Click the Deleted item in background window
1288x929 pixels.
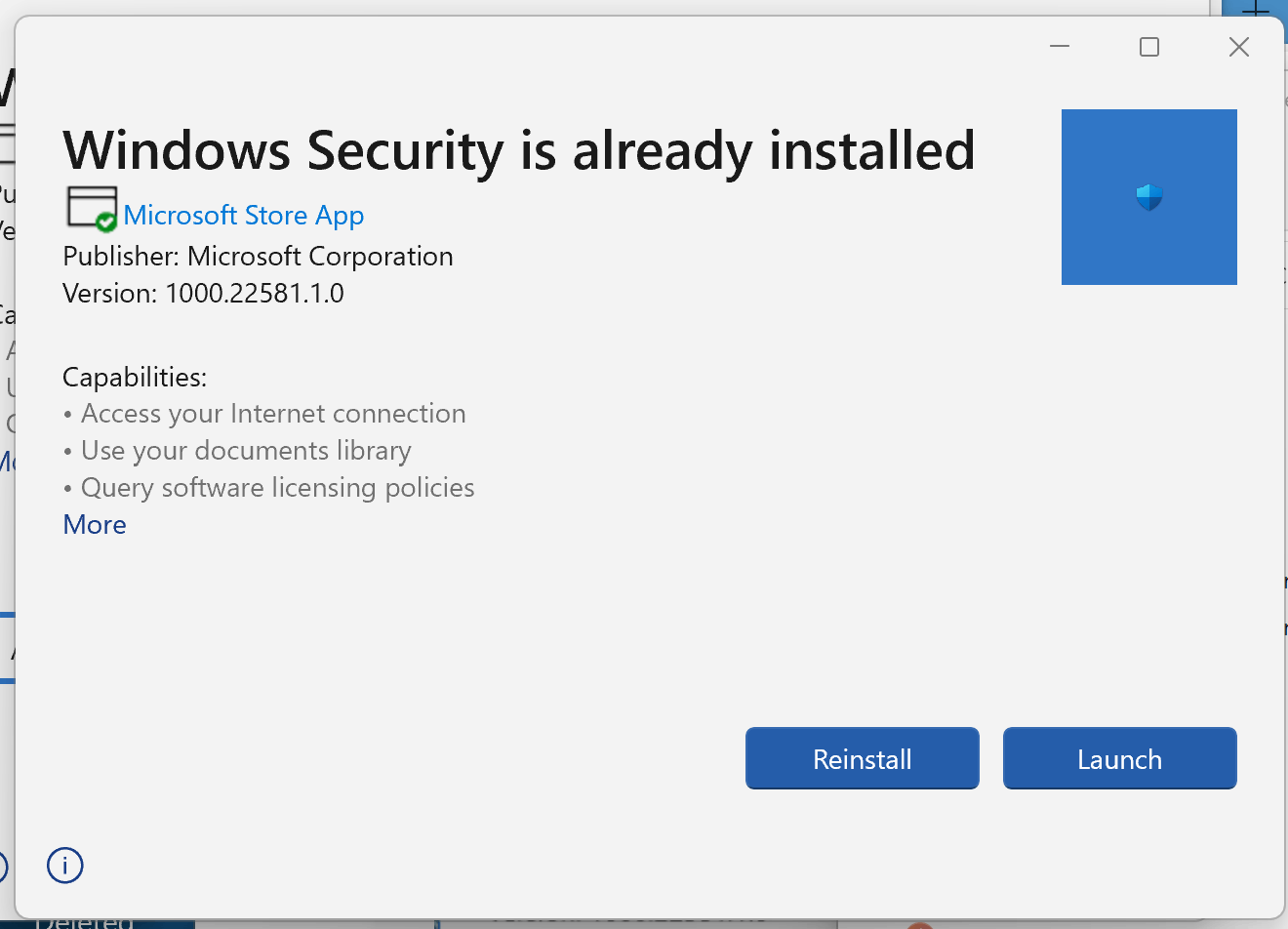tap(84, 921)
